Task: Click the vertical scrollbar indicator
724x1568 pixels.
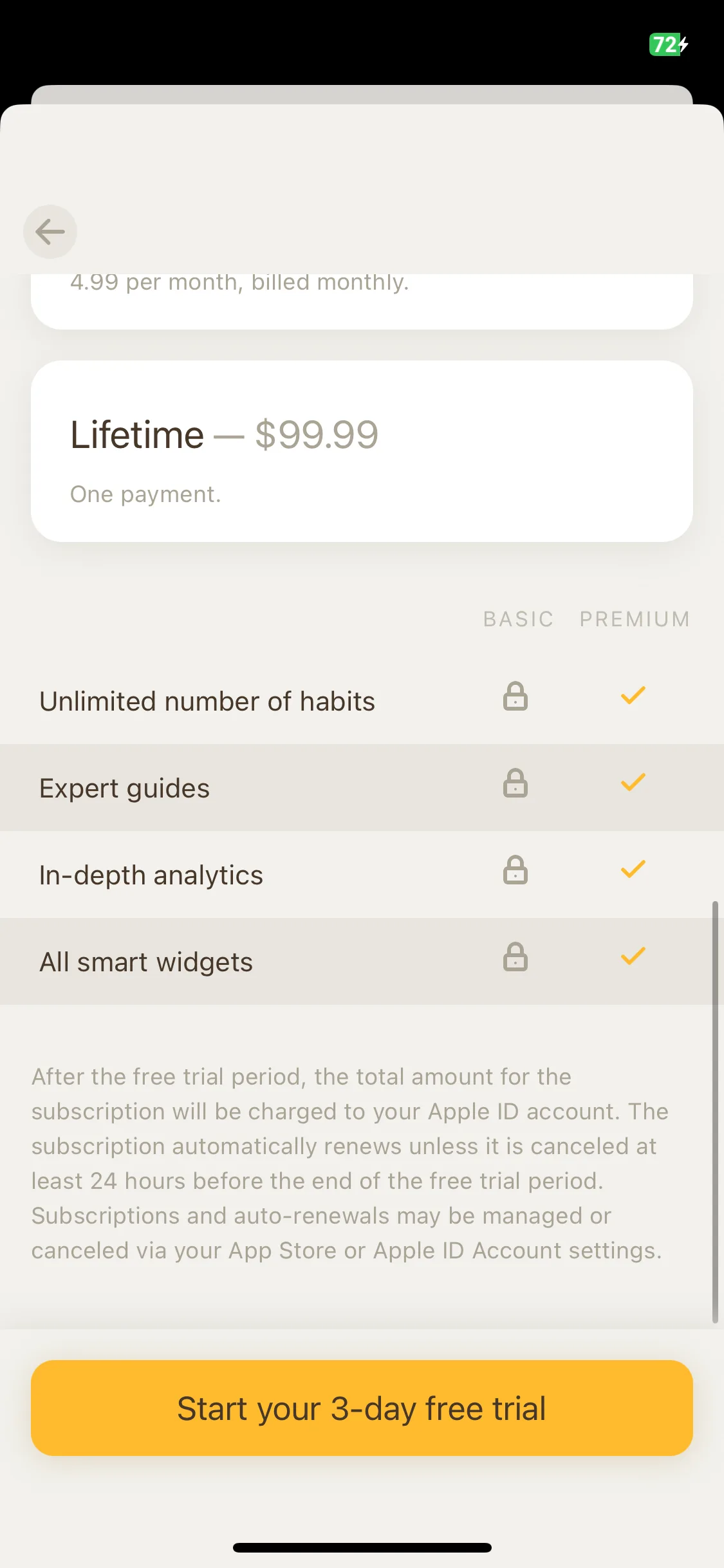Action: [715, 1112]
